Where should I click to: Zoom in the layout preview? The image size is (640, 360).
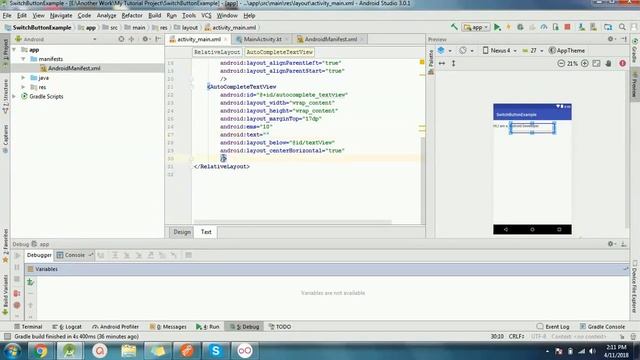[x=584, y=63]
